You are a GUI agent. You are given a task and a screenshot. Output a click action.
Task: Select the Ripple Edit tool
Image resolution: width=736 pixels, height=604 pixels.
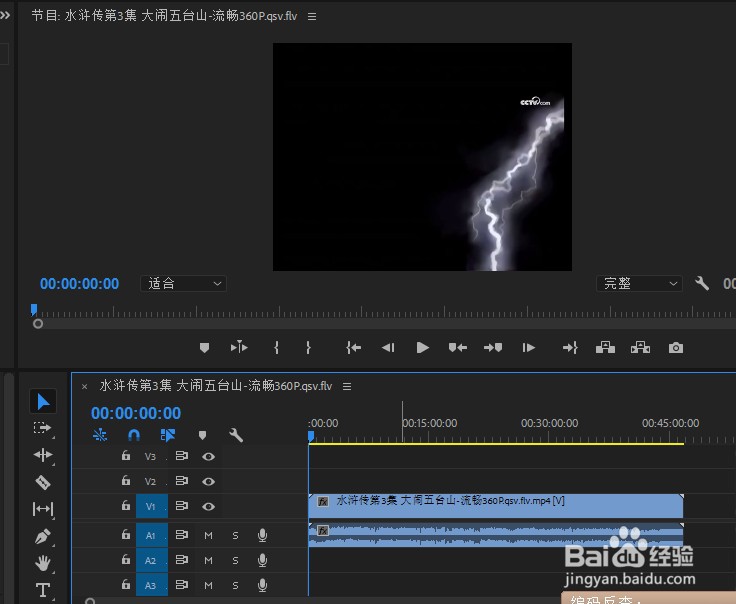coord(43,455)
